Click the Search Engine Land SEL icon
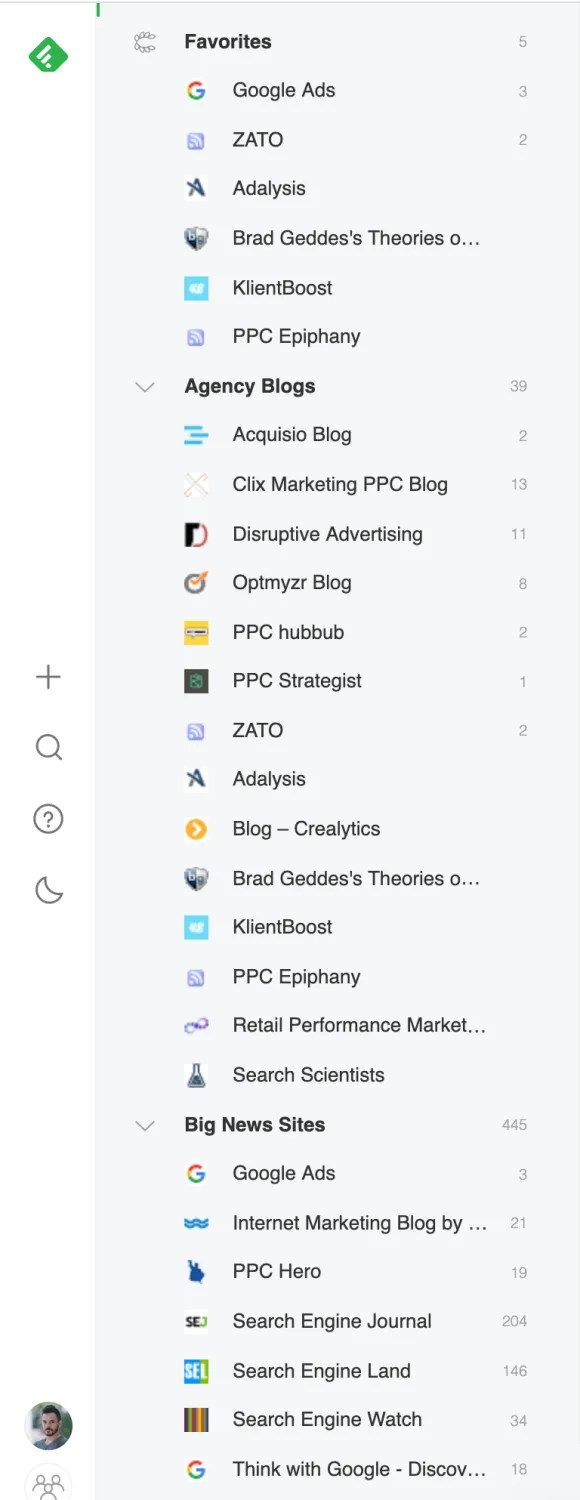The image size is (580, 1500). (x=196, y=1371)
